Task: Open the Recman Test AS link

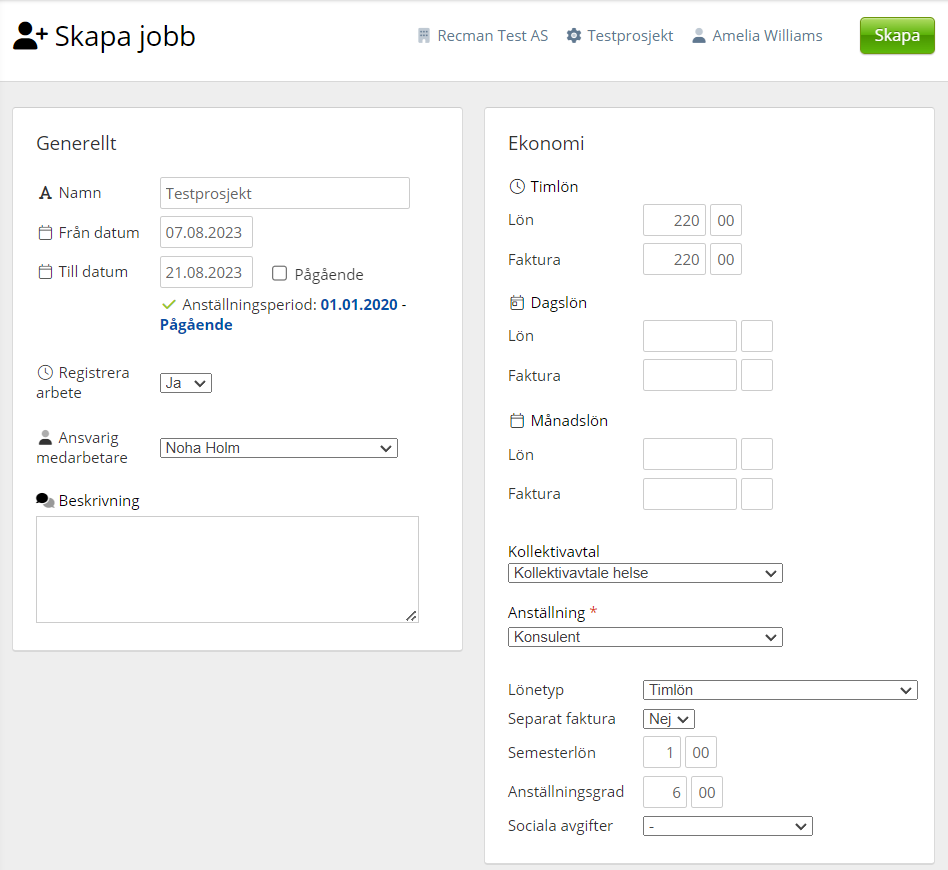Action: click(x=492, y=36)
